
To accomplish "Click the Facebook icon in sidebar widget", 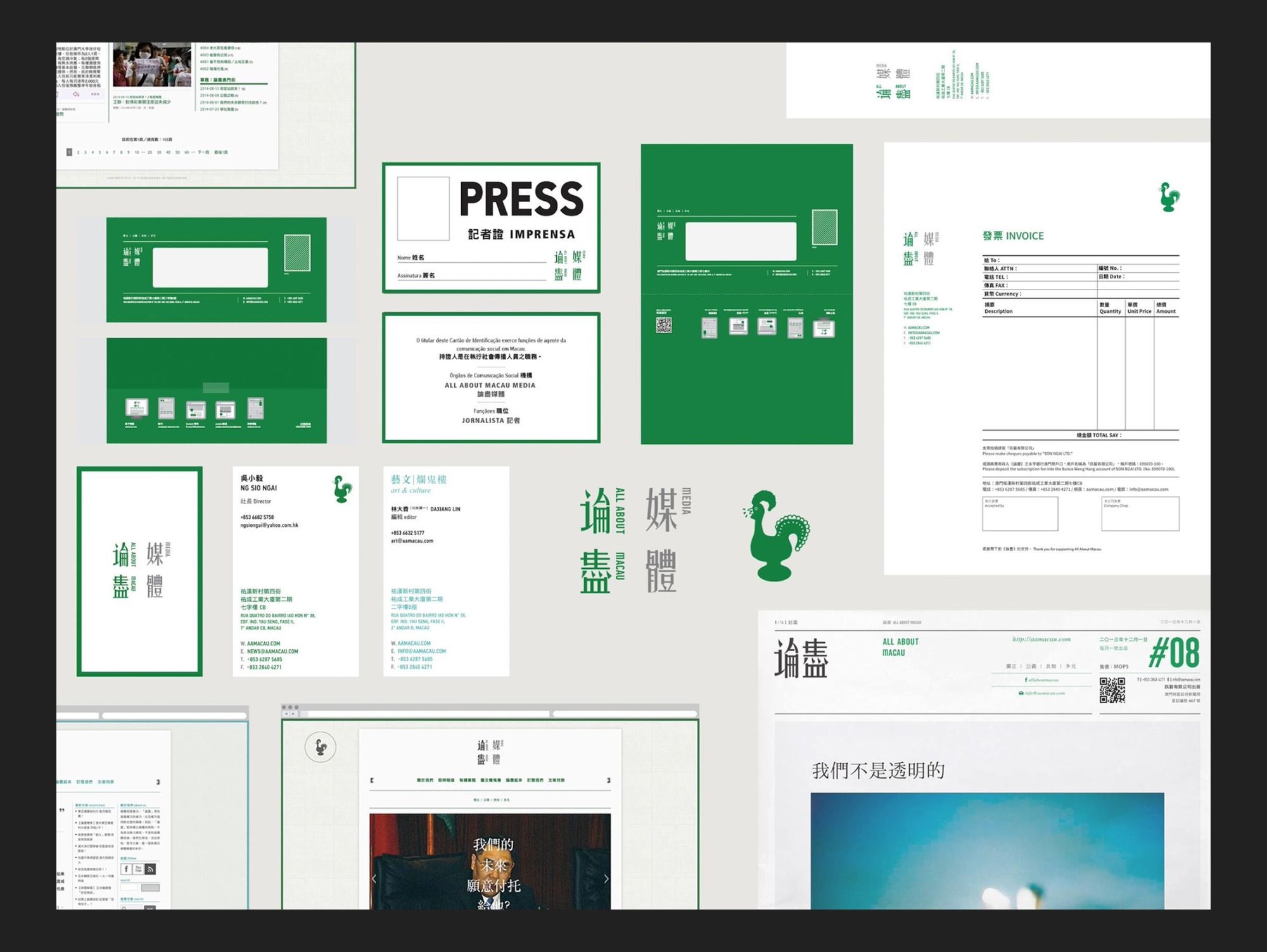I will coord(126,869).
